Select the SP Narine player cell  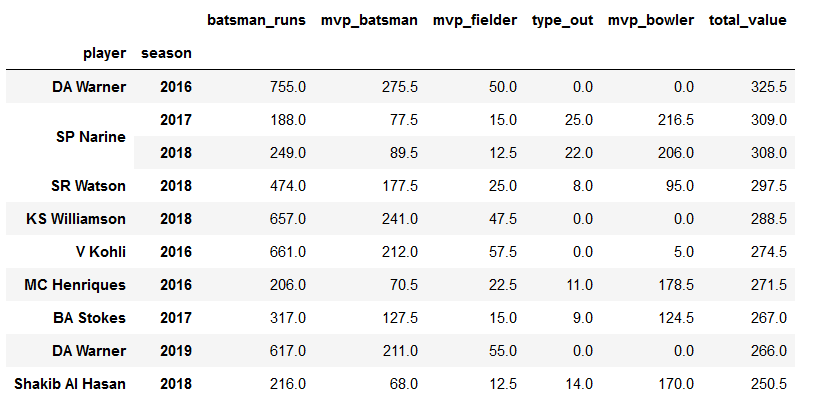91,137
